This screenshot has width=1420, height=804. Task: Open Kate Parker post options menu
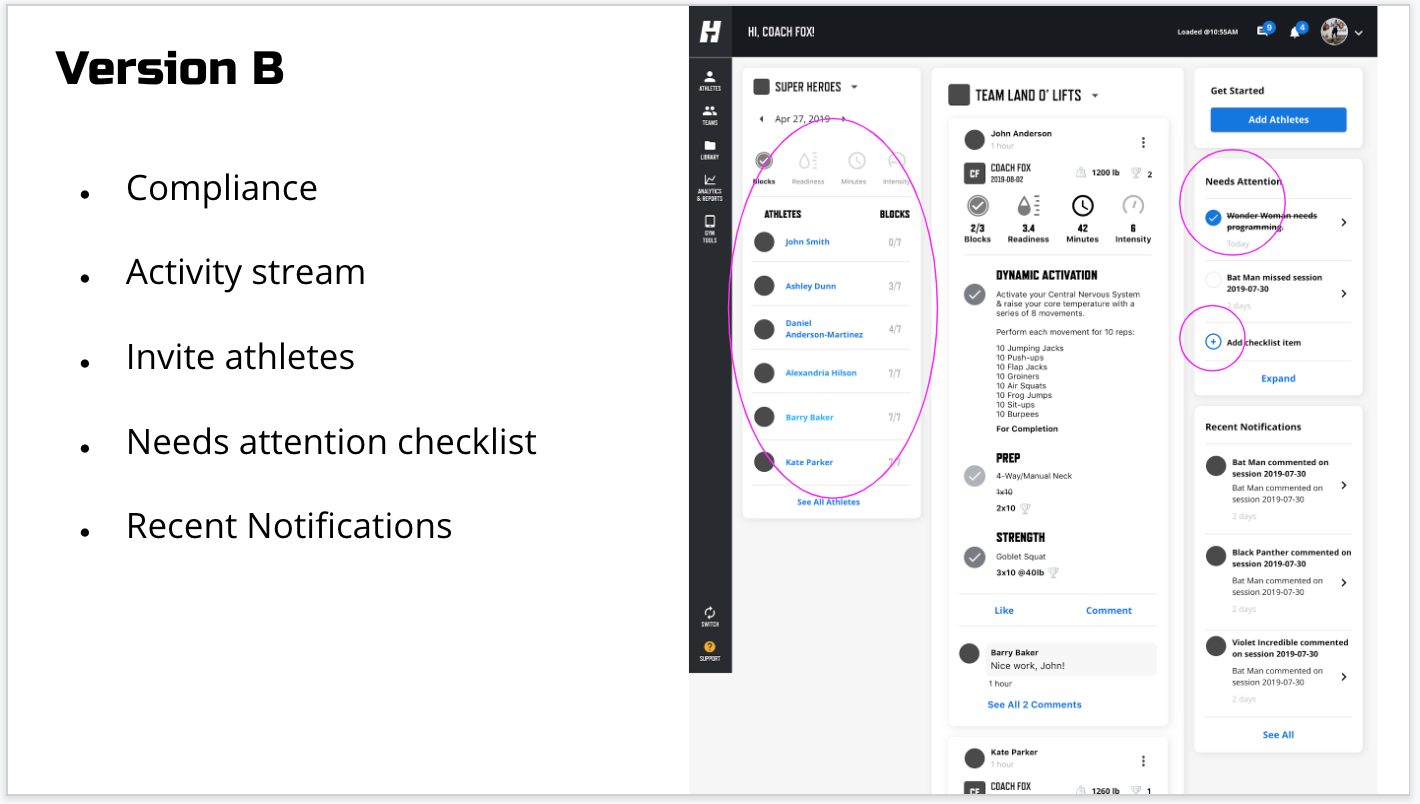coord(1143,762)
